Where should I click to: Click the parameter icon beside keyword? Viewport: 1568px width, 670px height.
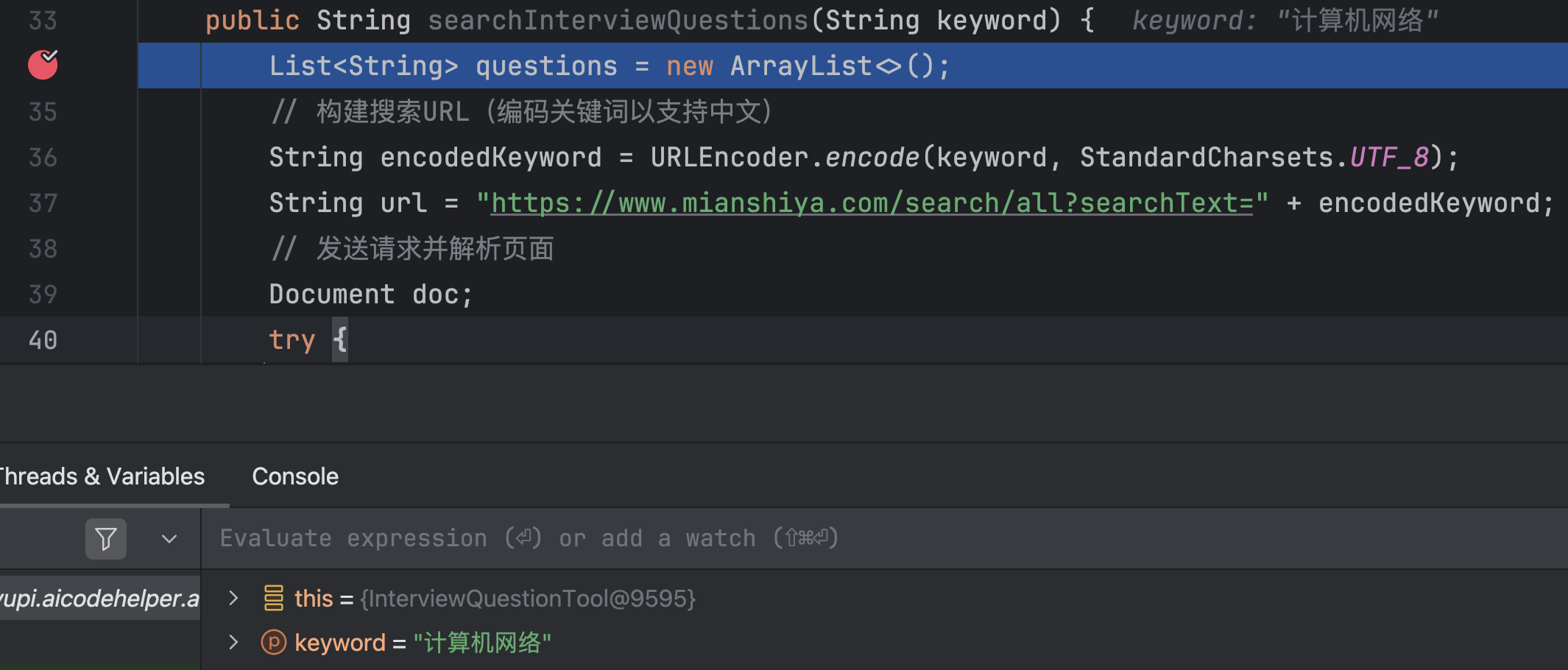click(273, 642)
